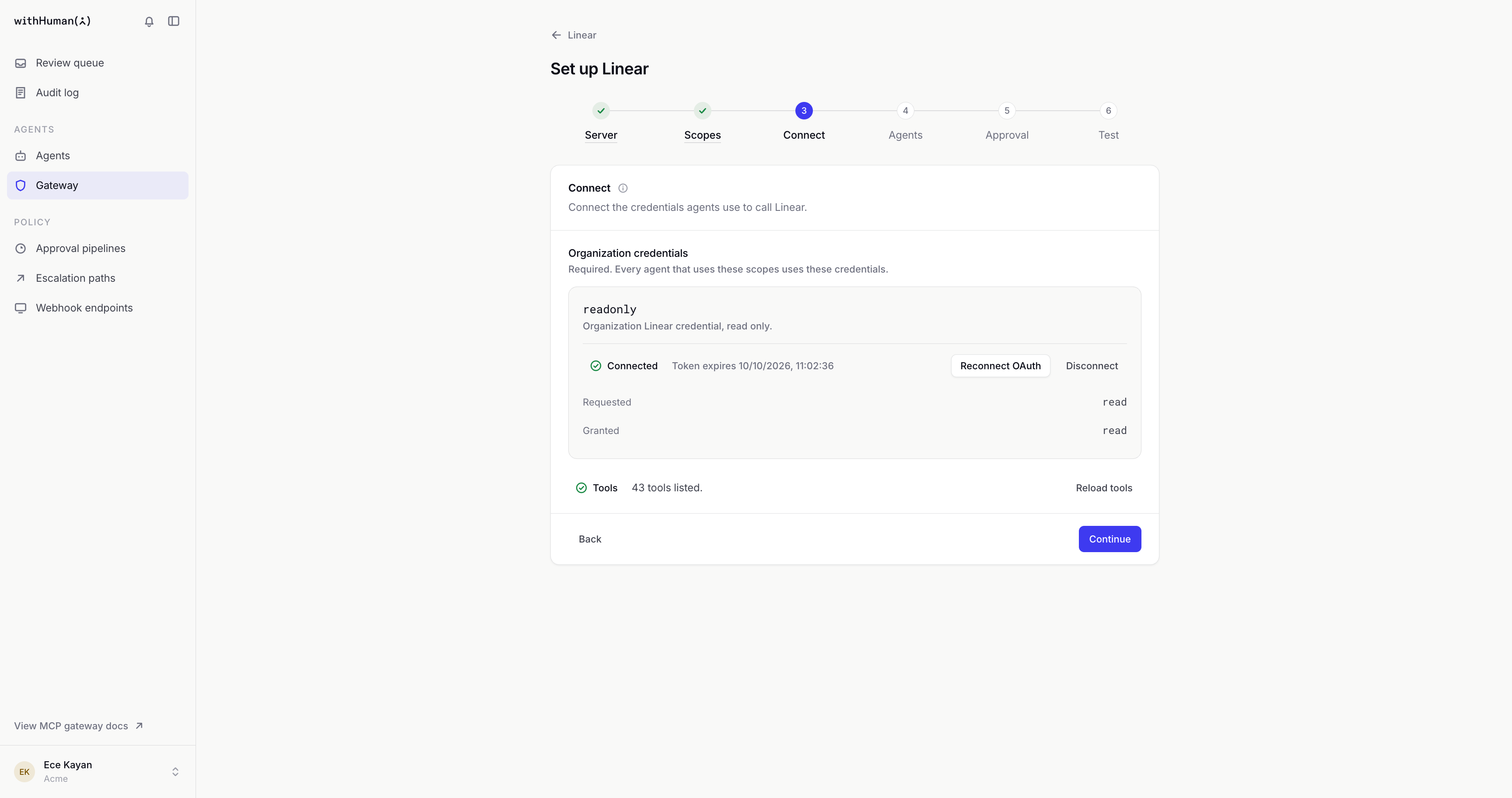
Task: Select the Connect step 3
Action: point(804,122)
